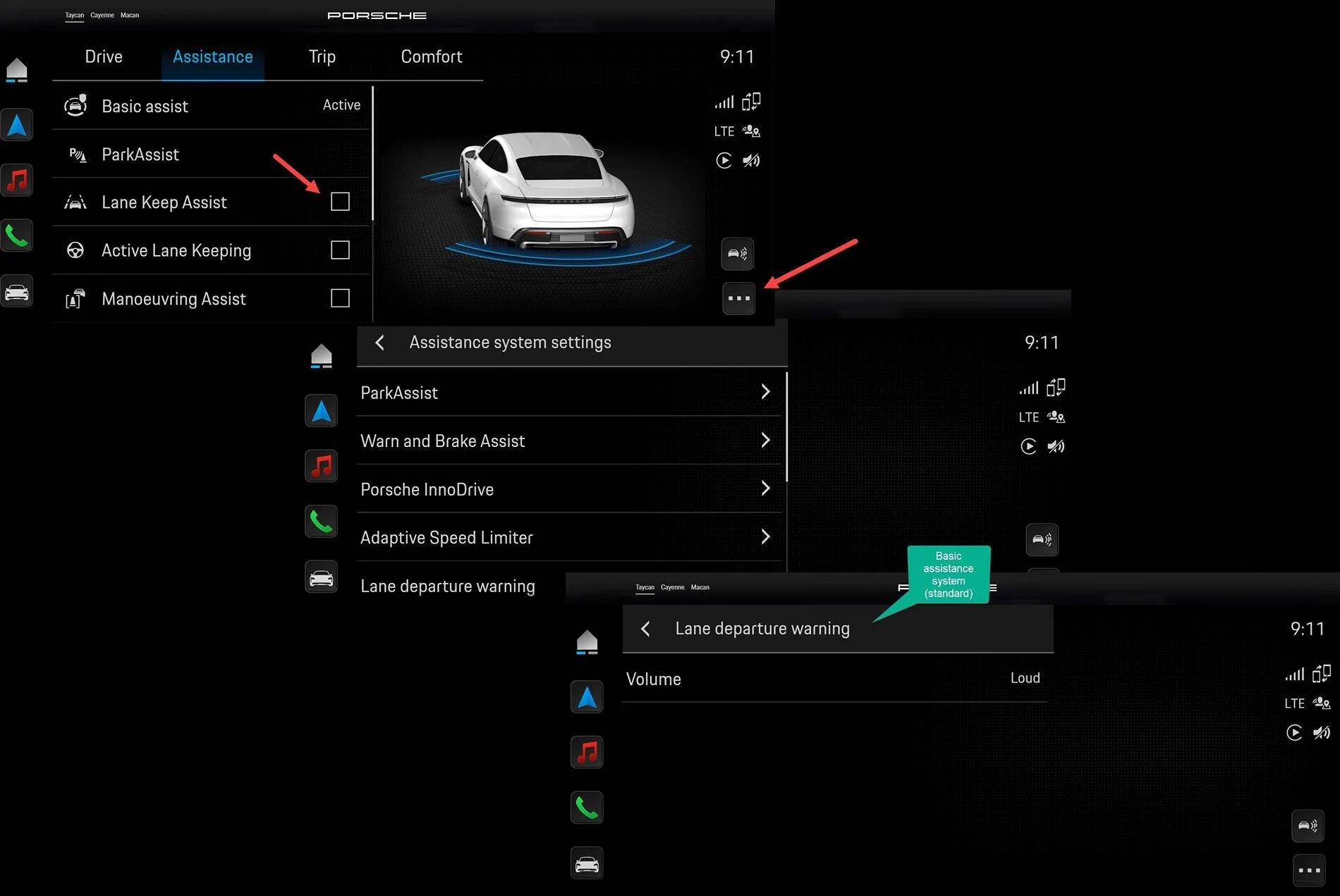Screen dimensions: 1340x896
Task: Open Car icon in Lane departure warning screen
Action: click(x=587, y=864)
